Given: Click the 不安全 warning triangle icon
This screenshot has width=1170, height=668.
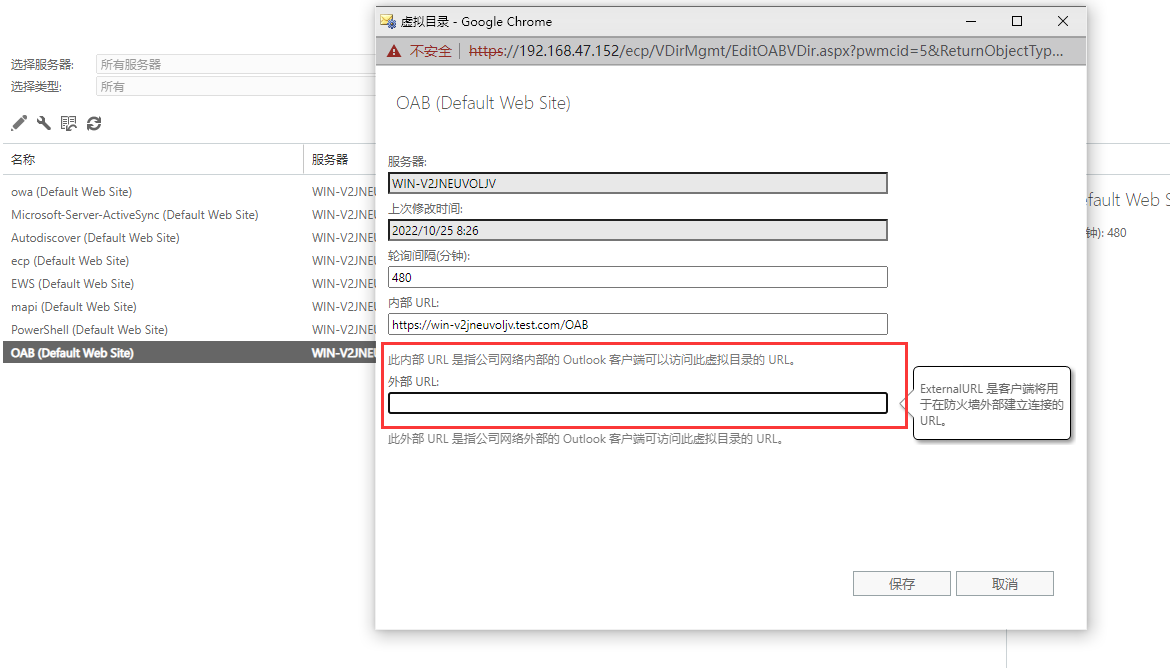Looking at the screenshot, I should pyautogui.click(x=394, y=51).
